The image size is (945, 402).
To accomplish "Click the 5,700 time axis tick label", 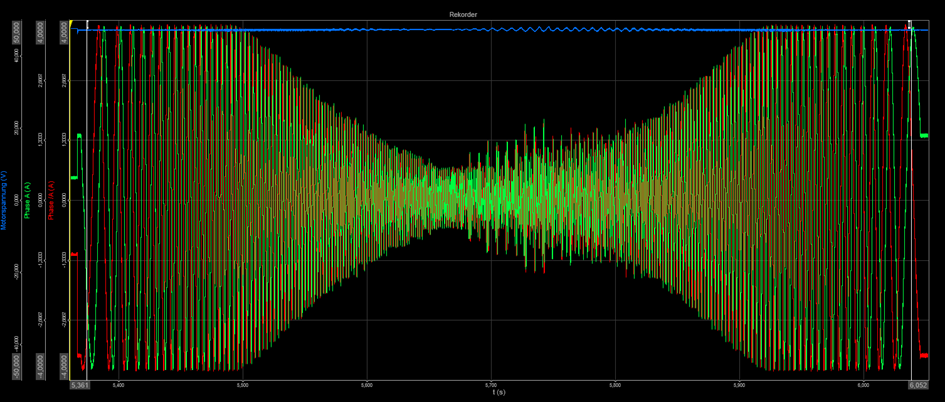I will (491, 384).
